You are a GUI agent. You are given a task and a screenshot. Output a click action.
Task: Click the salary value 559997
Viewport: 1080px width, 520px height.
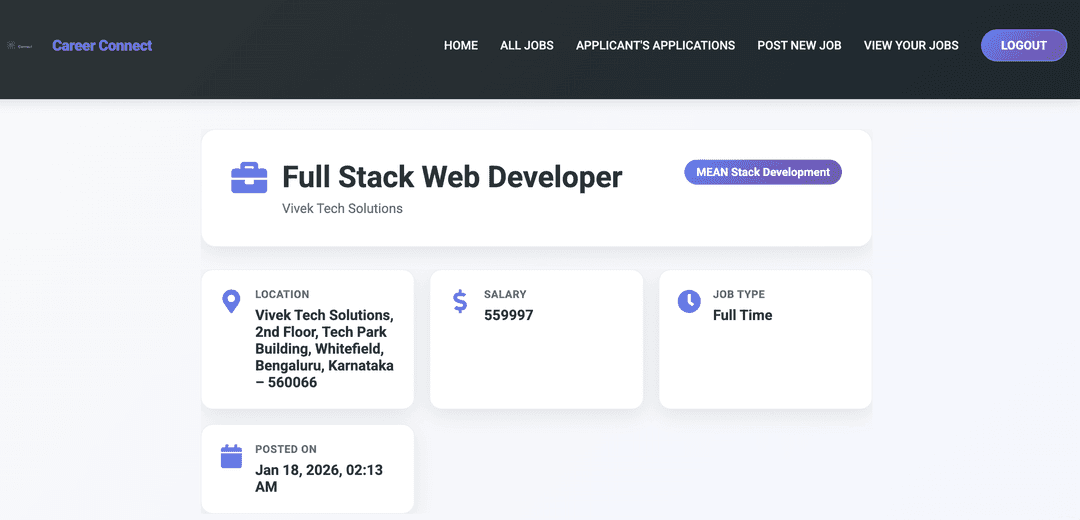click(x=508, y=315)
